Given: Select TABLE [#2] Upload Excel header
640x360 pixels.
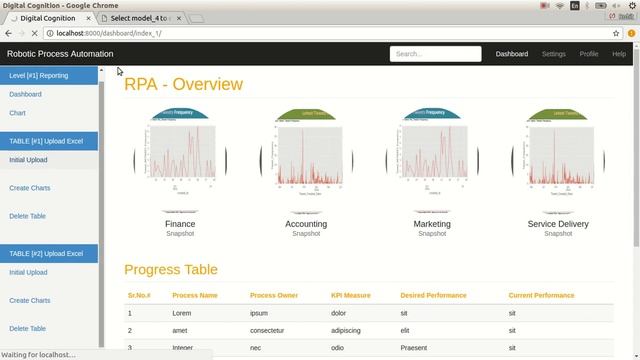Looking at the screenshot, I should click(x=49, y=254).
